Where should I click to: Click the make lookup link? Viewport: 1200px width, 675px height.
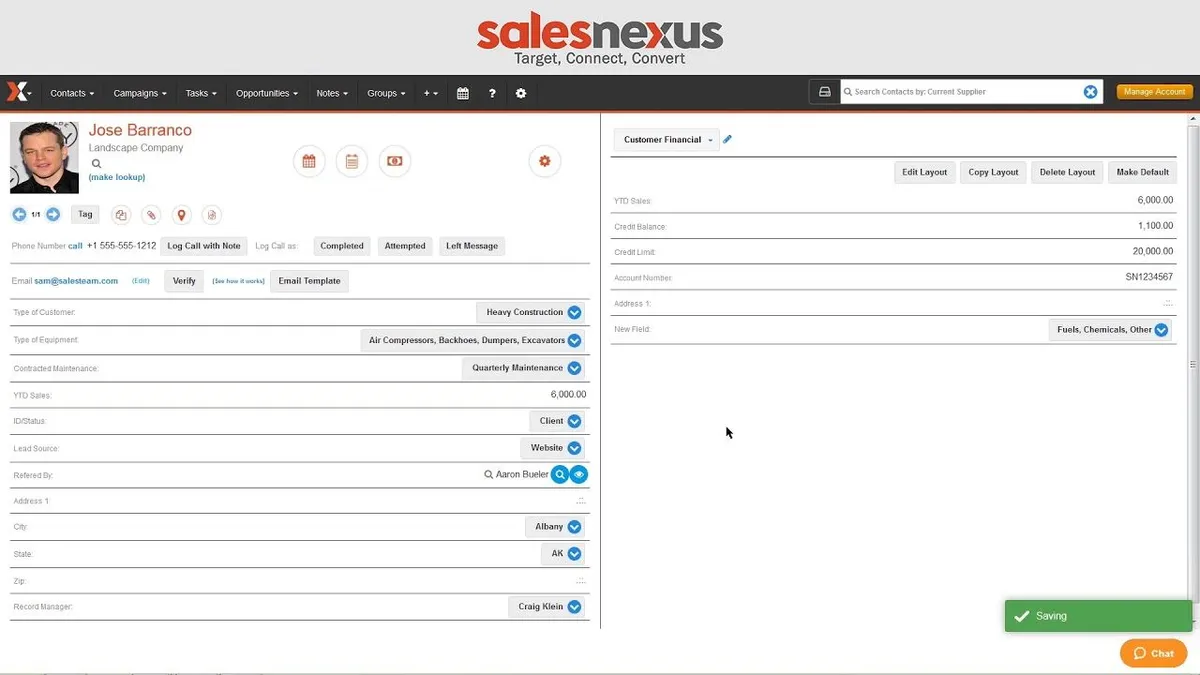pos(117,177)
